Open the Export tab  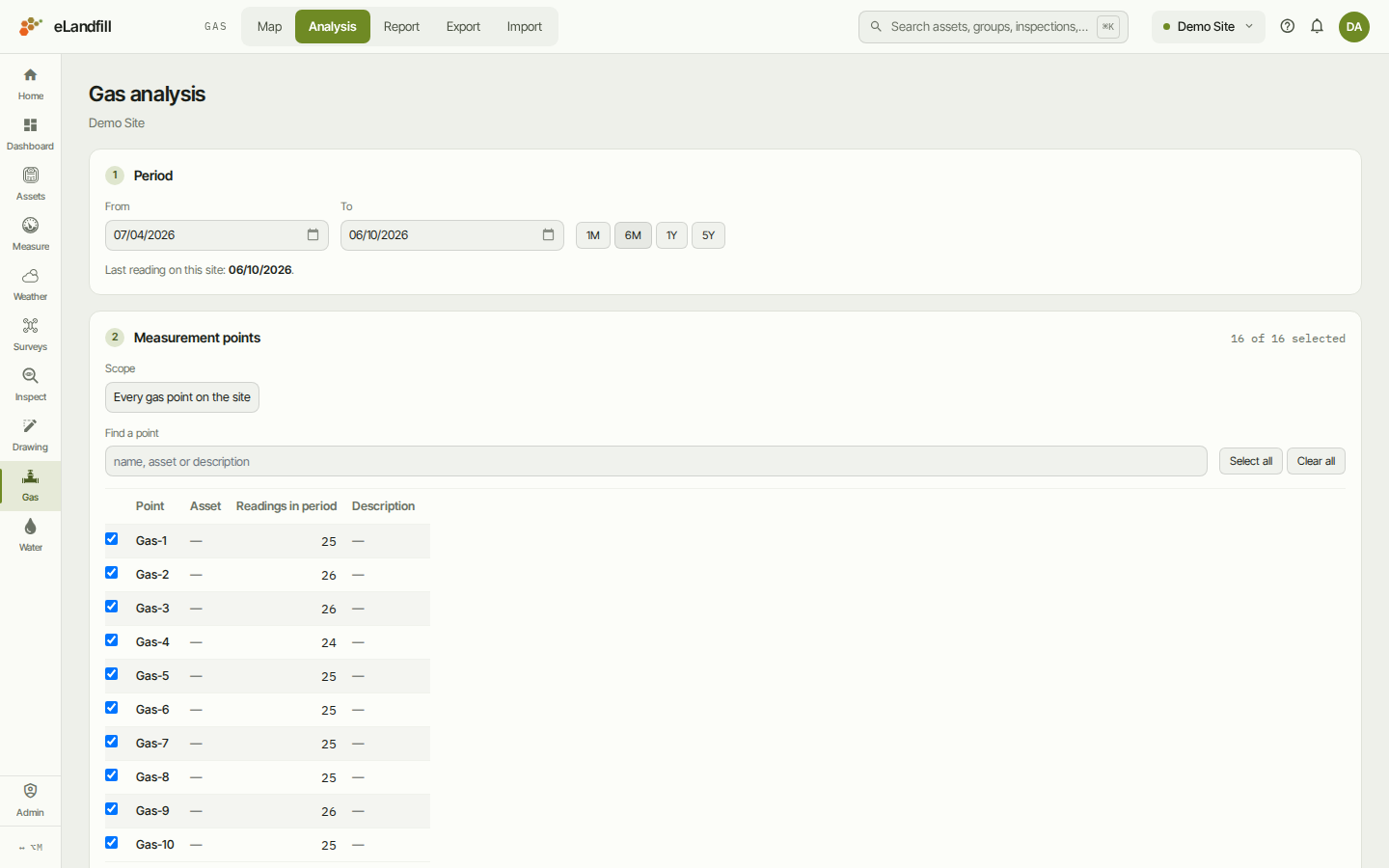click(463, 26)
